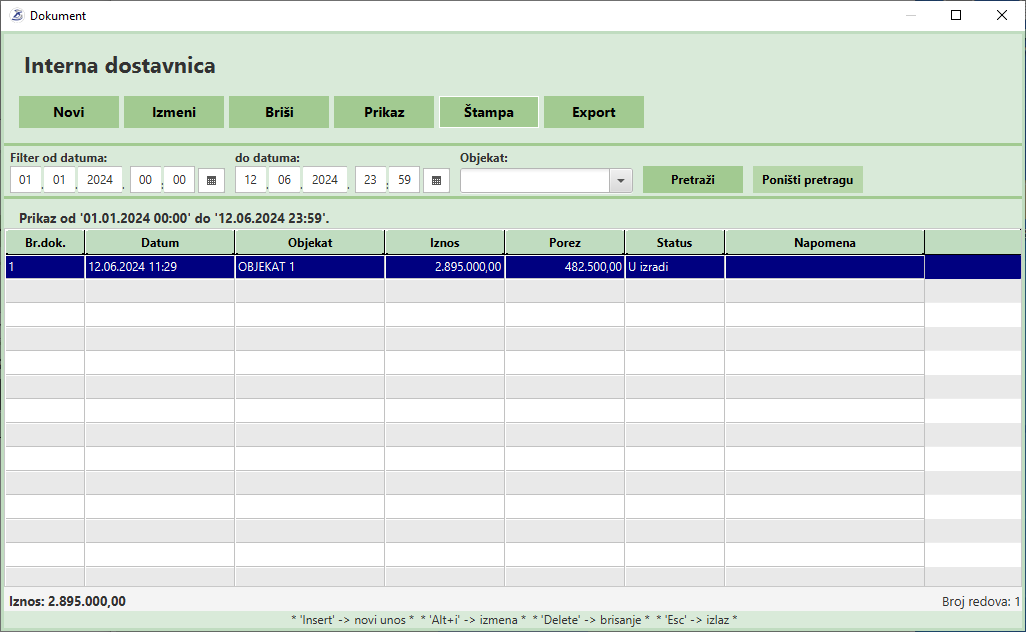Select the OBJEKAT 1 table row
Viewport: 1026px width, 632px height.
pos(310,267)
